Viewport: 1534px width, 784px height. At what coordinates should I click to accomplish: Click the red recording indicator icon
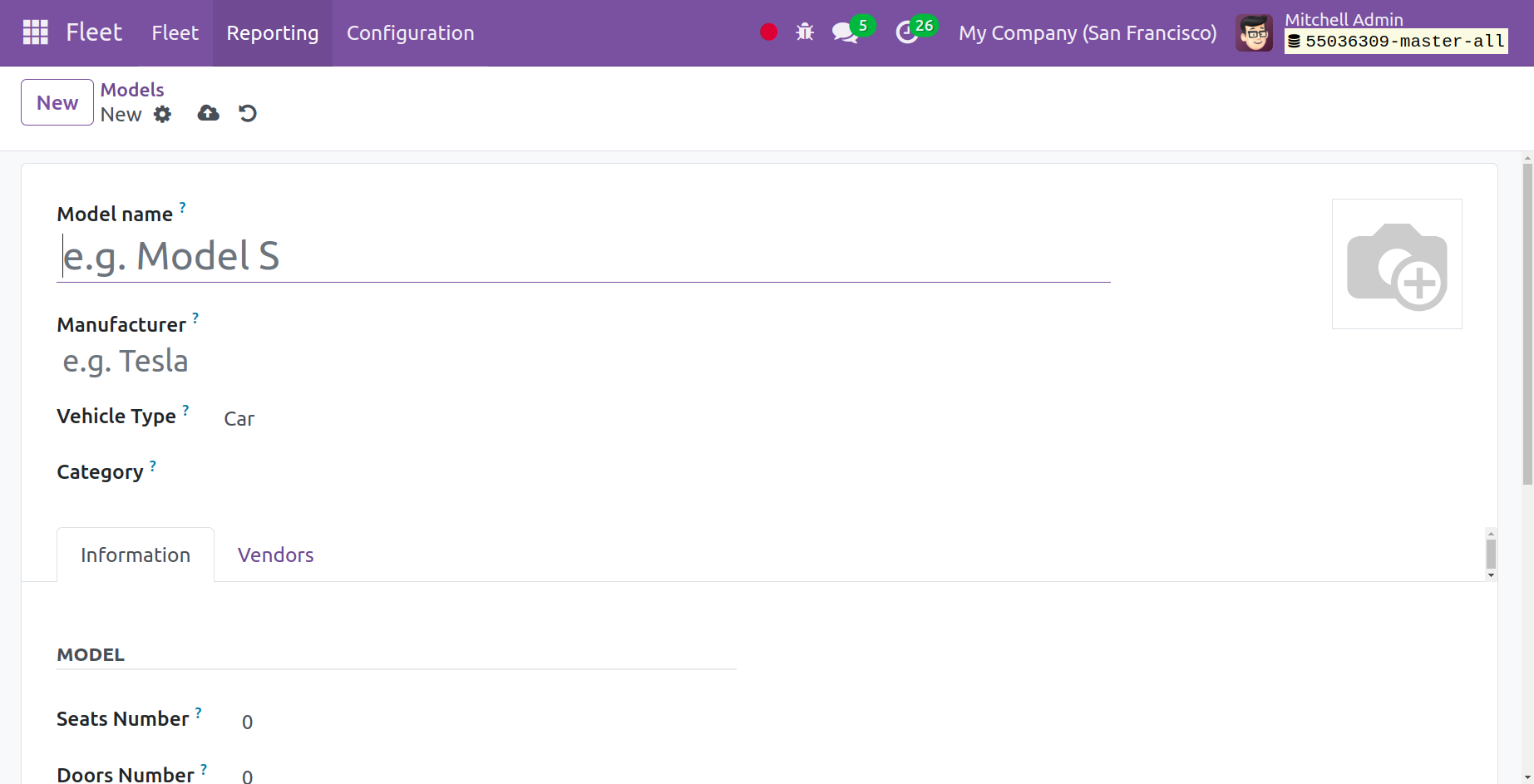coord(768,32)
